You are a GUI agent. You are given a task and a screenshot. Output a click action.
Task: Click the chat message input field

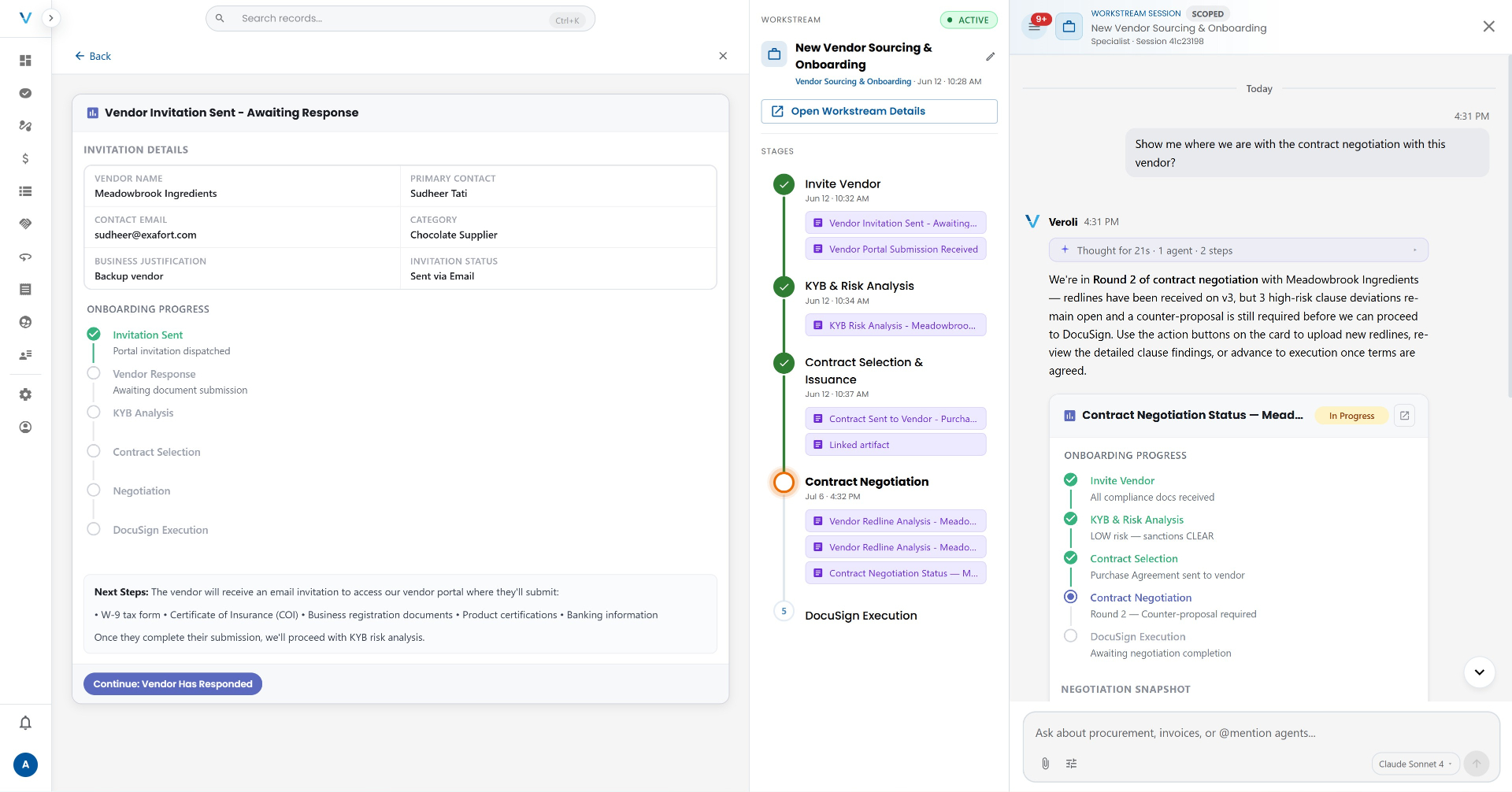pyautogui.click(x=1260, y=733)
